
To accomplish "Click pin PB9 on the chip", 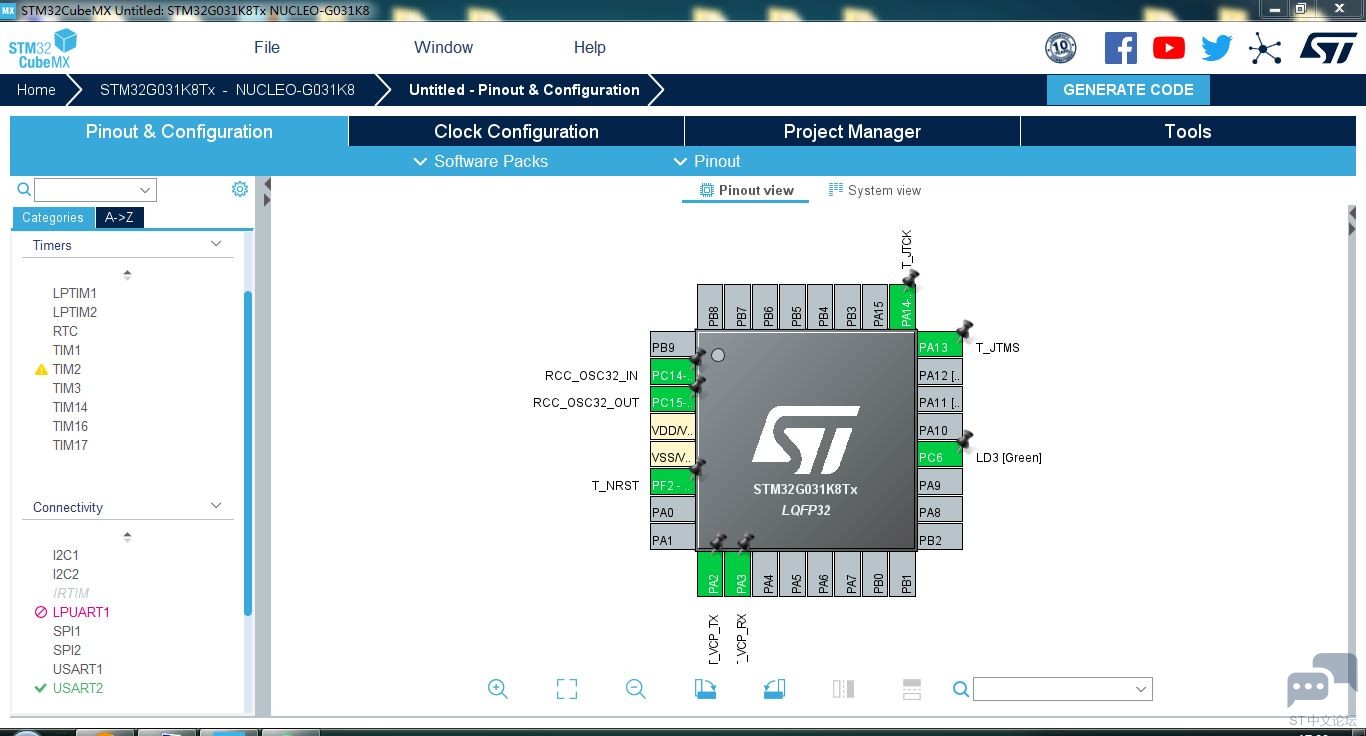I will (672, 347).
